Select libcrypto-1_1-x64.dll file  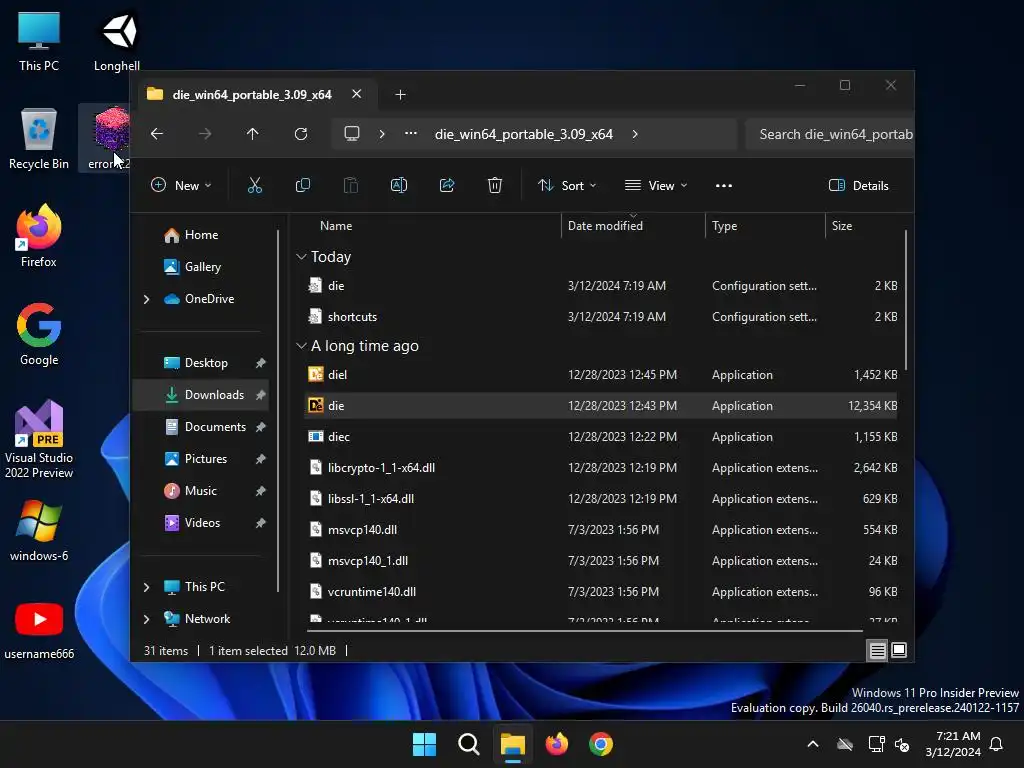tap(601, 468)
